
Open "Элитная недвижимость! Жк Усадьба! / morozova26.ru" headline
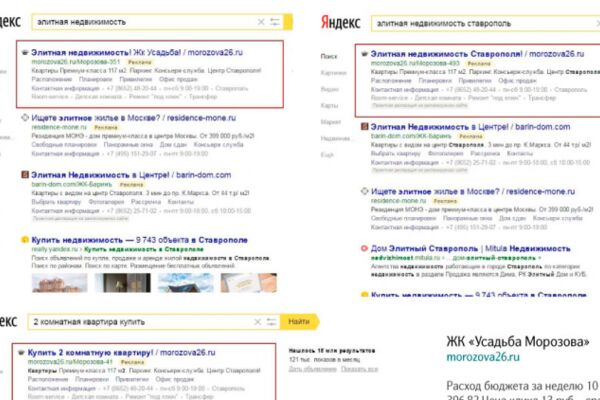pyautogui.click(x=137, y=52)
